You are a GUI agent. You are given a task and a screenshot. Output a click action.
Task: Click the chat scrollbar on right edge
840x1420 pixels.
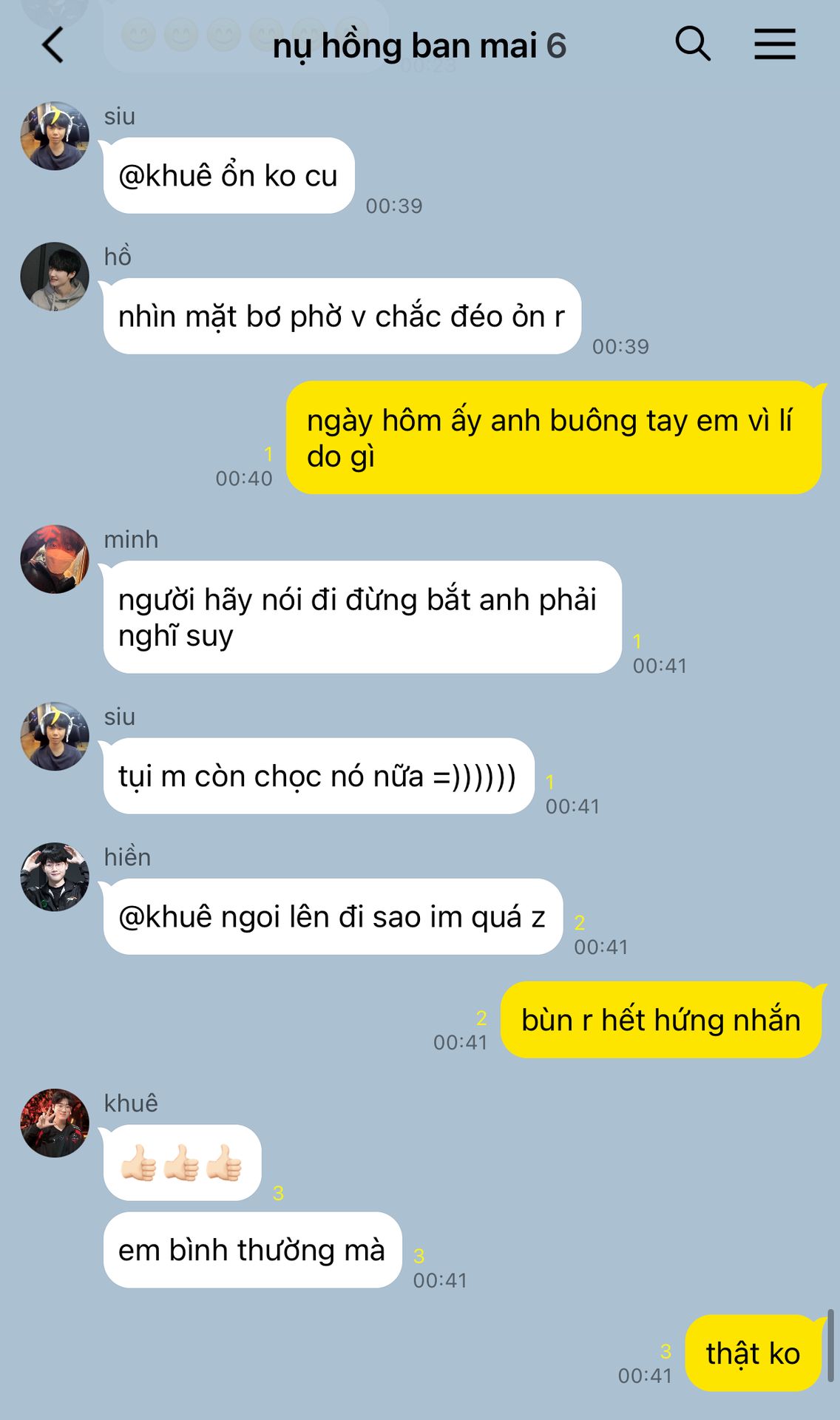click(x=830, y=1345)
